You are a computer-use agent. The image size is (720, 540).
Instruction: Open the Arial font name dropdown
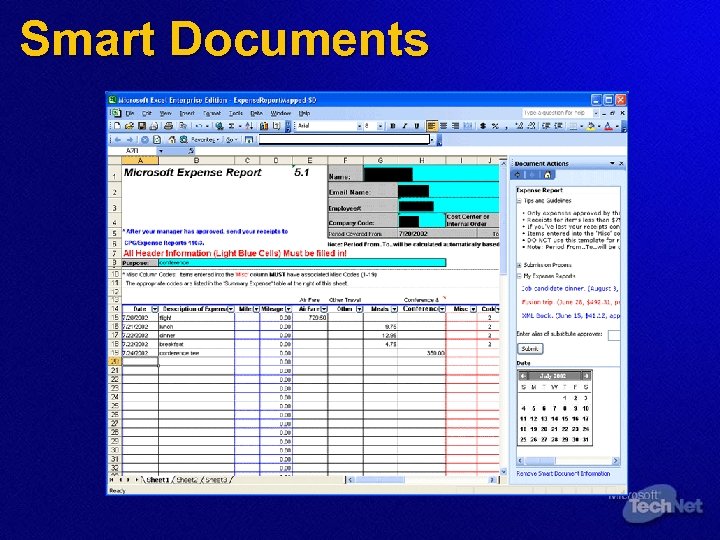(x=359, y=126)
